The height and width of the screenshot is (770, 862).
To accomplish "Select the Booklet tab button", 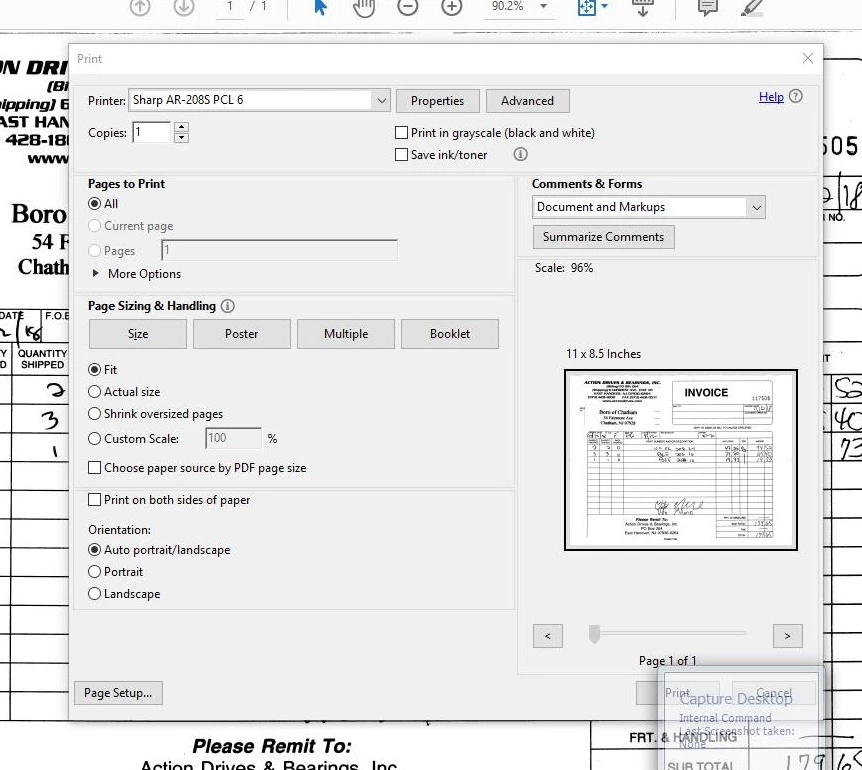I will click(x=450, y=334).
